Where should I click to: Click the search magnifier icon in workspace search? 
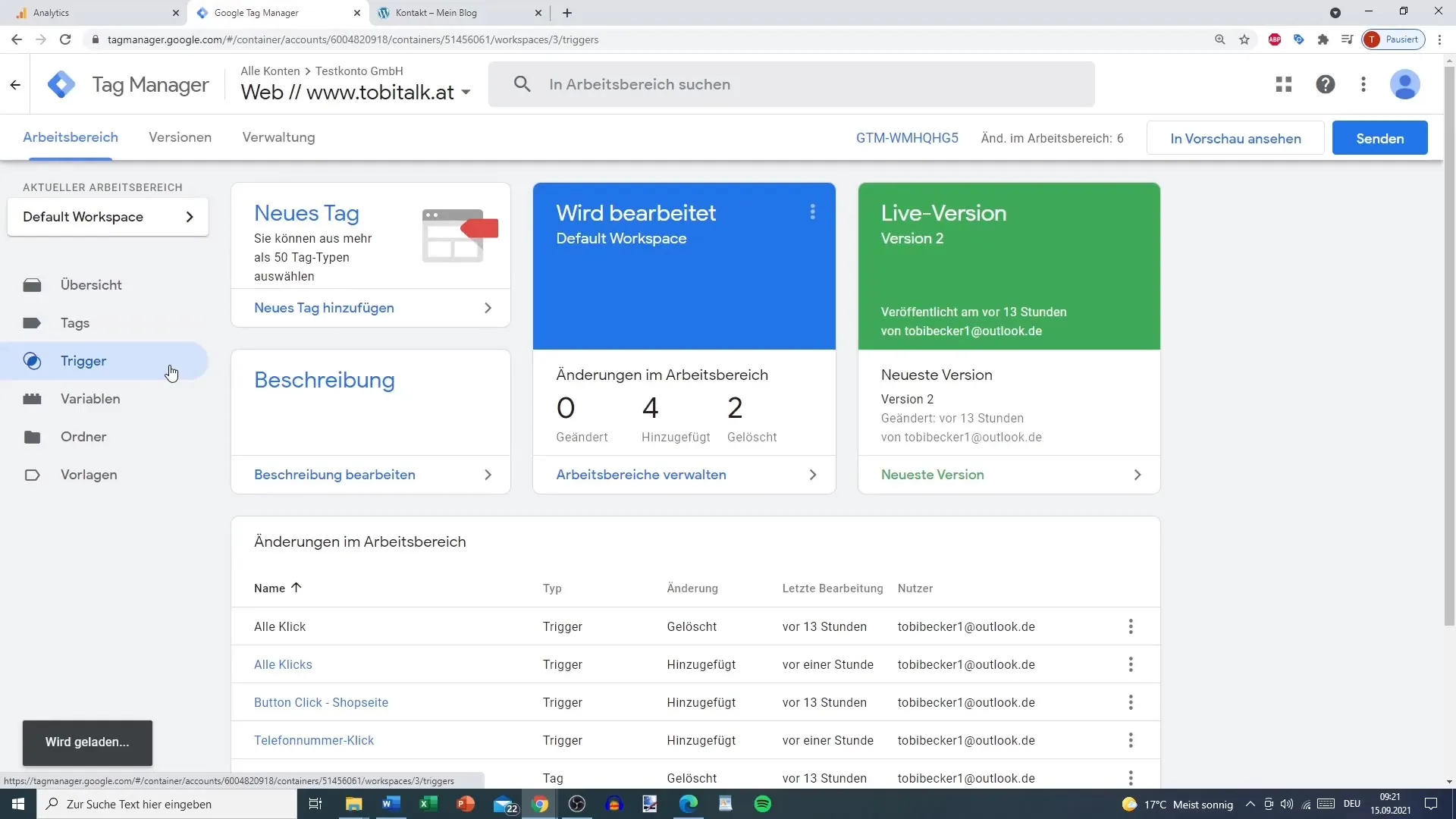(x=522, y=84)
